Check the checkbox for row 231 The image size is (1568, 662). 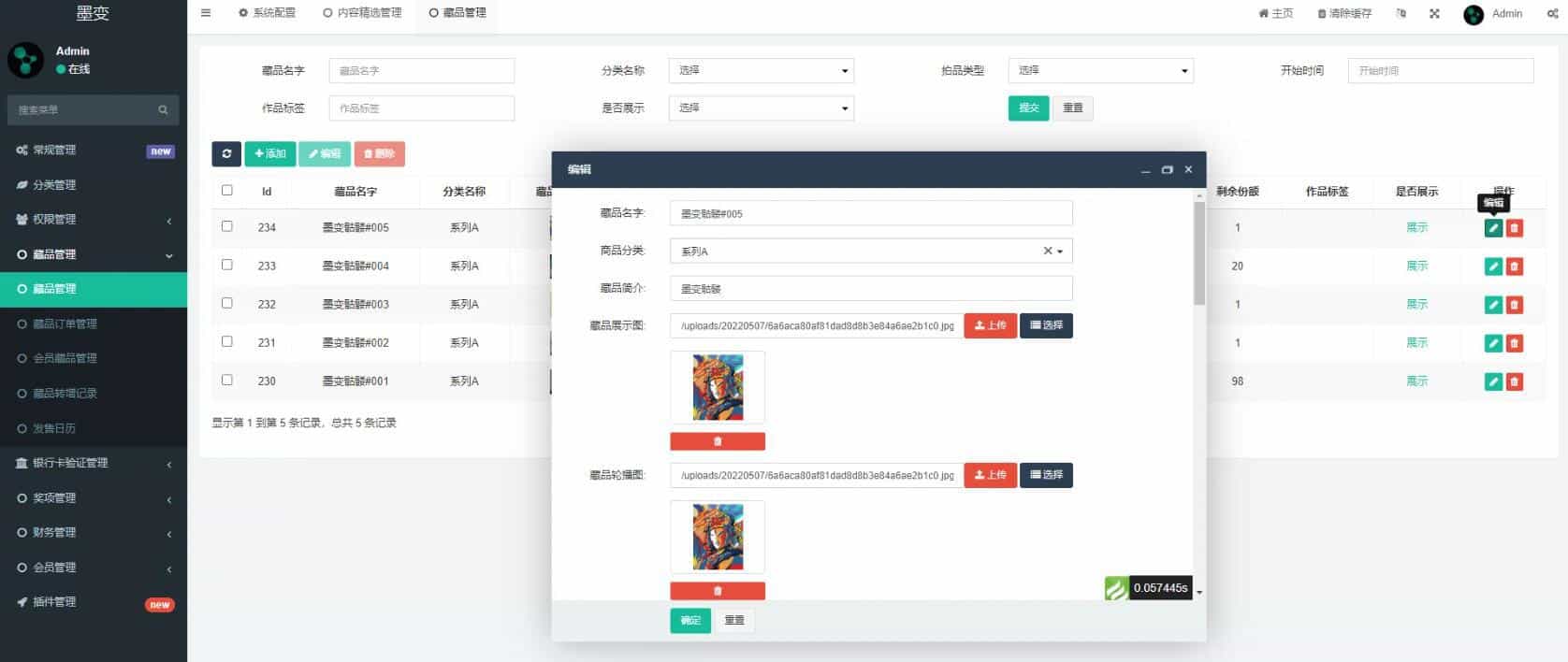tap(227, 342)
